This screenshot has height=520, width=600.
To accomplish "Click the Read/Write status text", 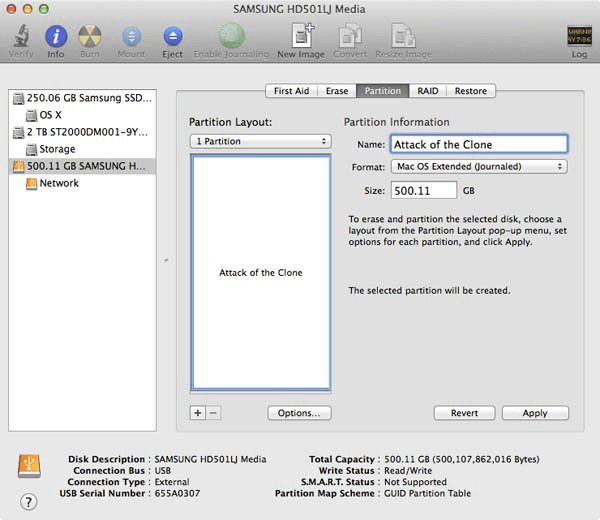I will pyautogui.click(x=408, y=471).
